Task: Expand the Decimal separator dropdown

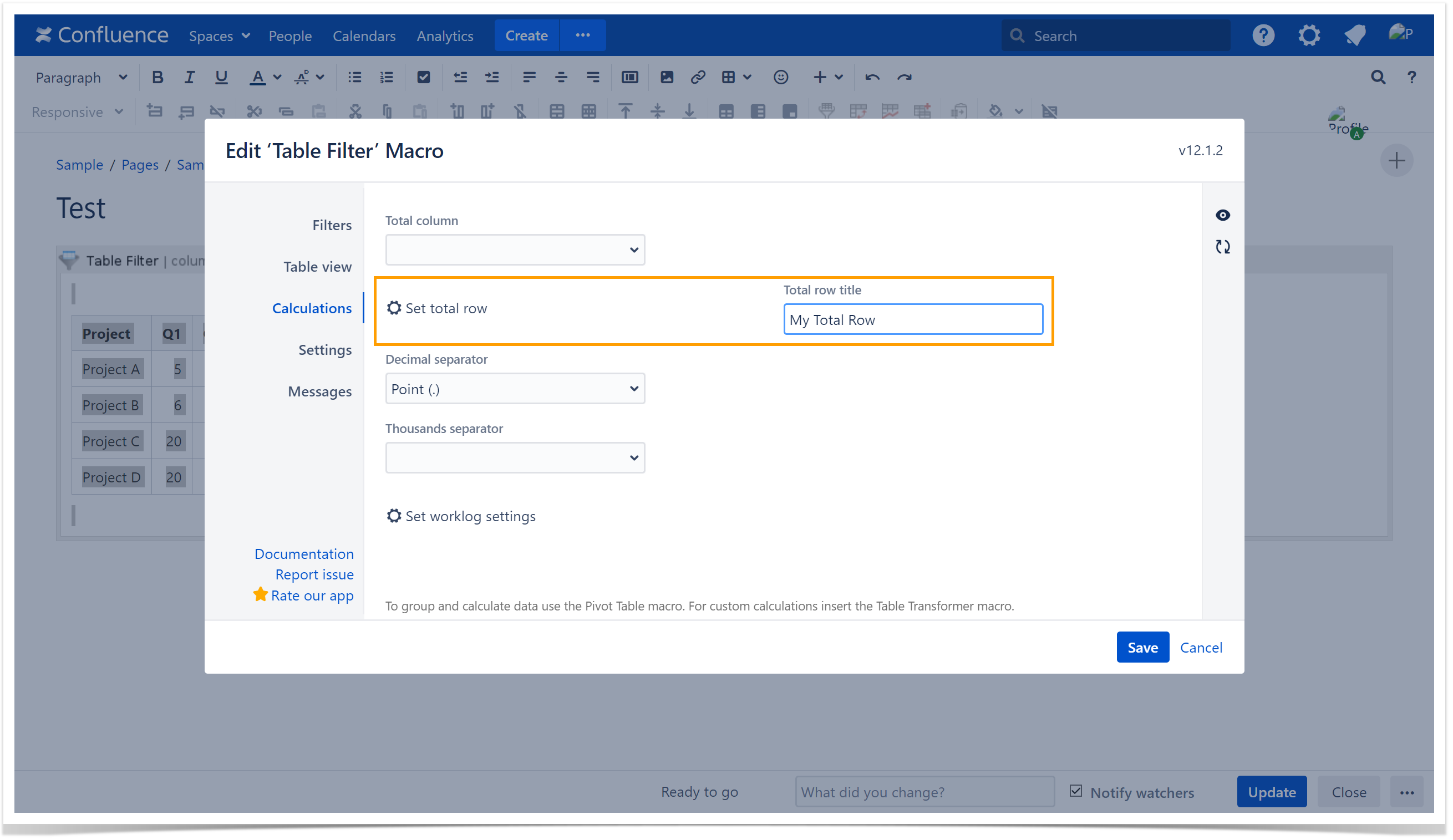Action: tap(514, 389)
